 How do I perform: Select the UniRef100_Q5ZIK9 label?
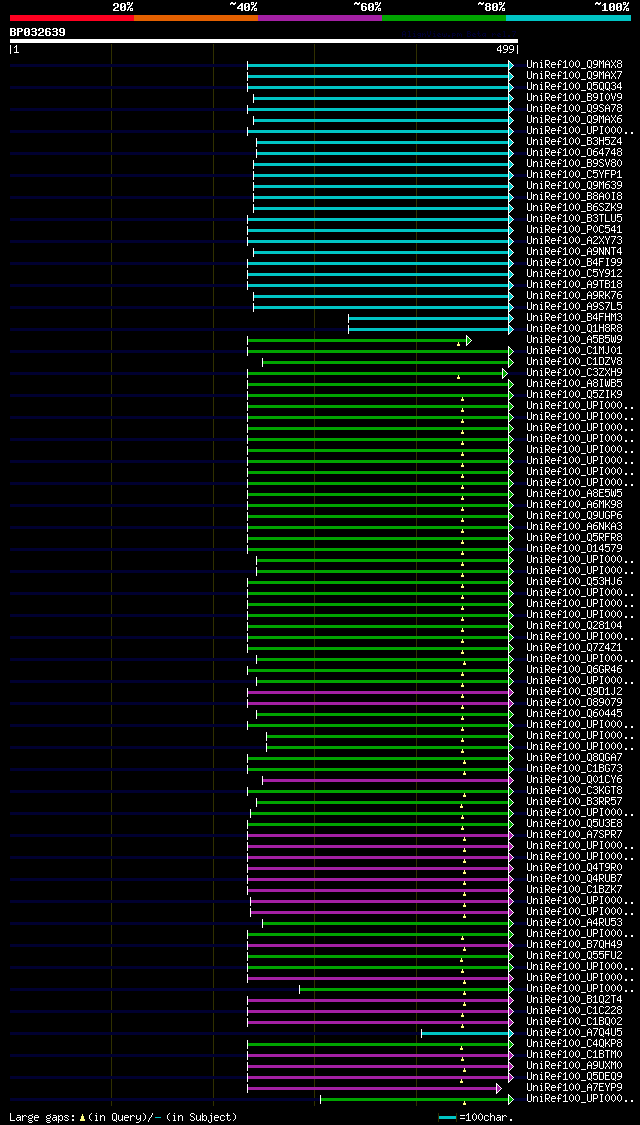click(x=574, y=395)
